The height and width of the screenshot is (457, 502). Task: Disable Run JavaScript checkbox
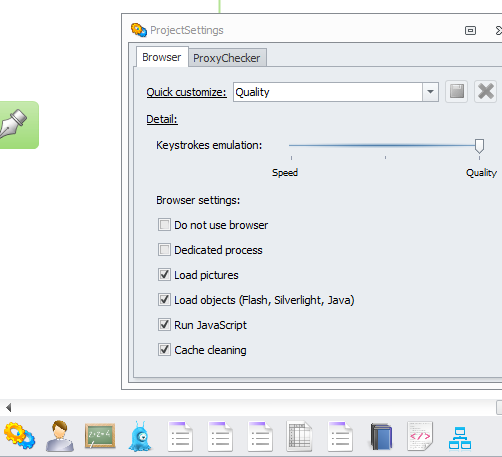(164, 325)
